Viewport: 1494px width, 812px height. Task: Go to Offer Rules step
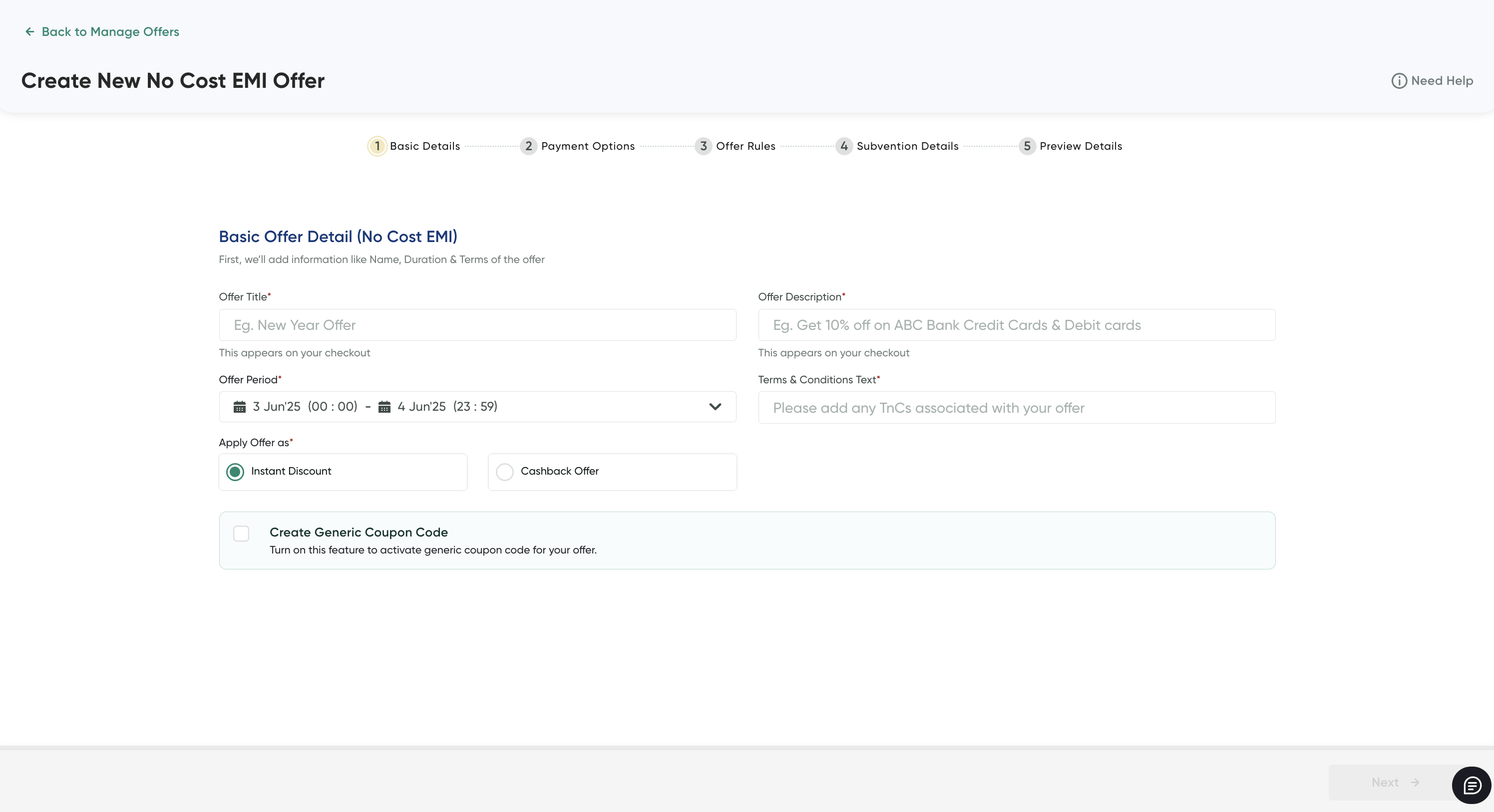click(746, 146)
